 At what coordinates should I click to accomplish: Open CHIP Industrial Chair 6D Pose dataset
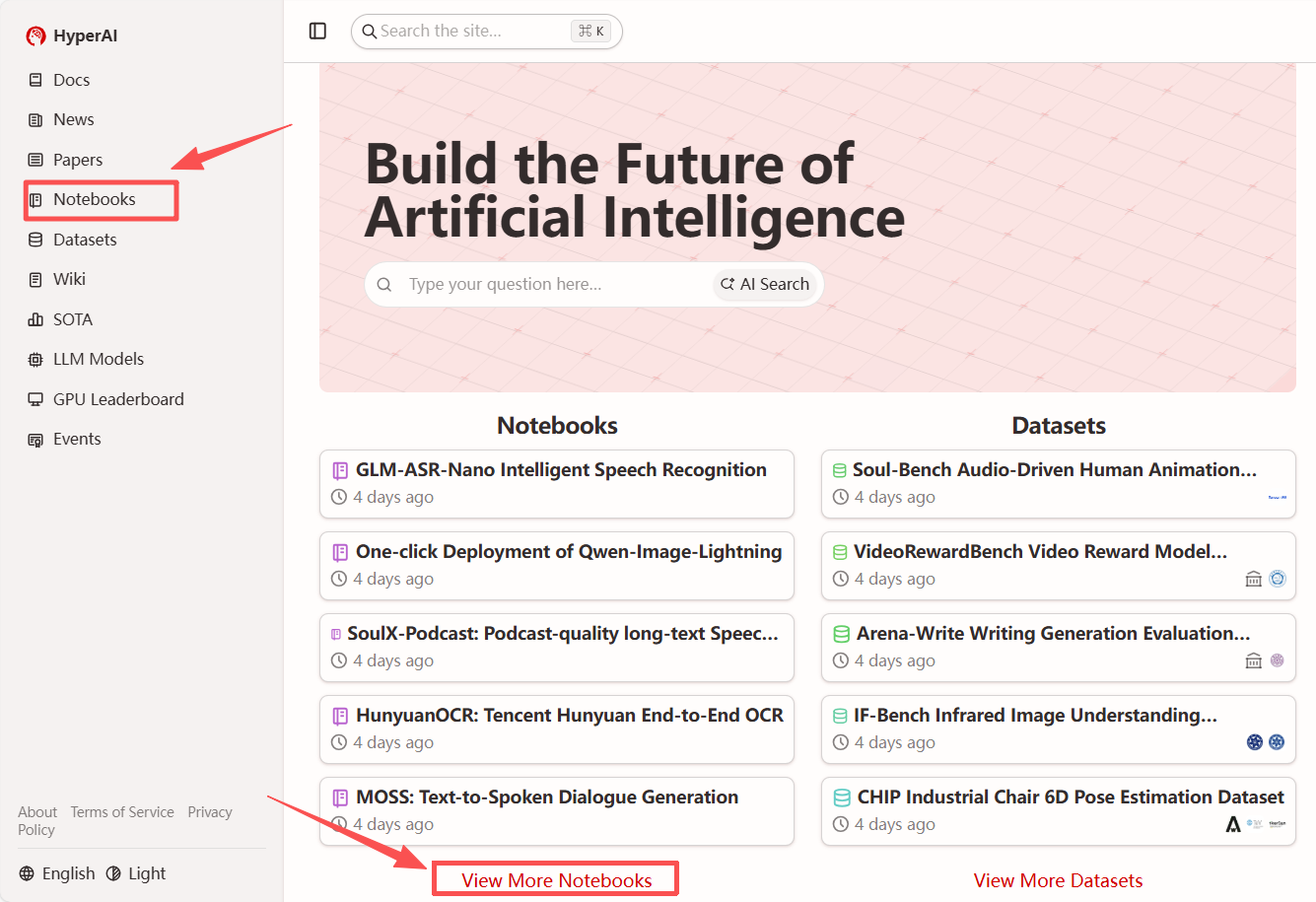pyautogui.click(x=1070, y=798)
